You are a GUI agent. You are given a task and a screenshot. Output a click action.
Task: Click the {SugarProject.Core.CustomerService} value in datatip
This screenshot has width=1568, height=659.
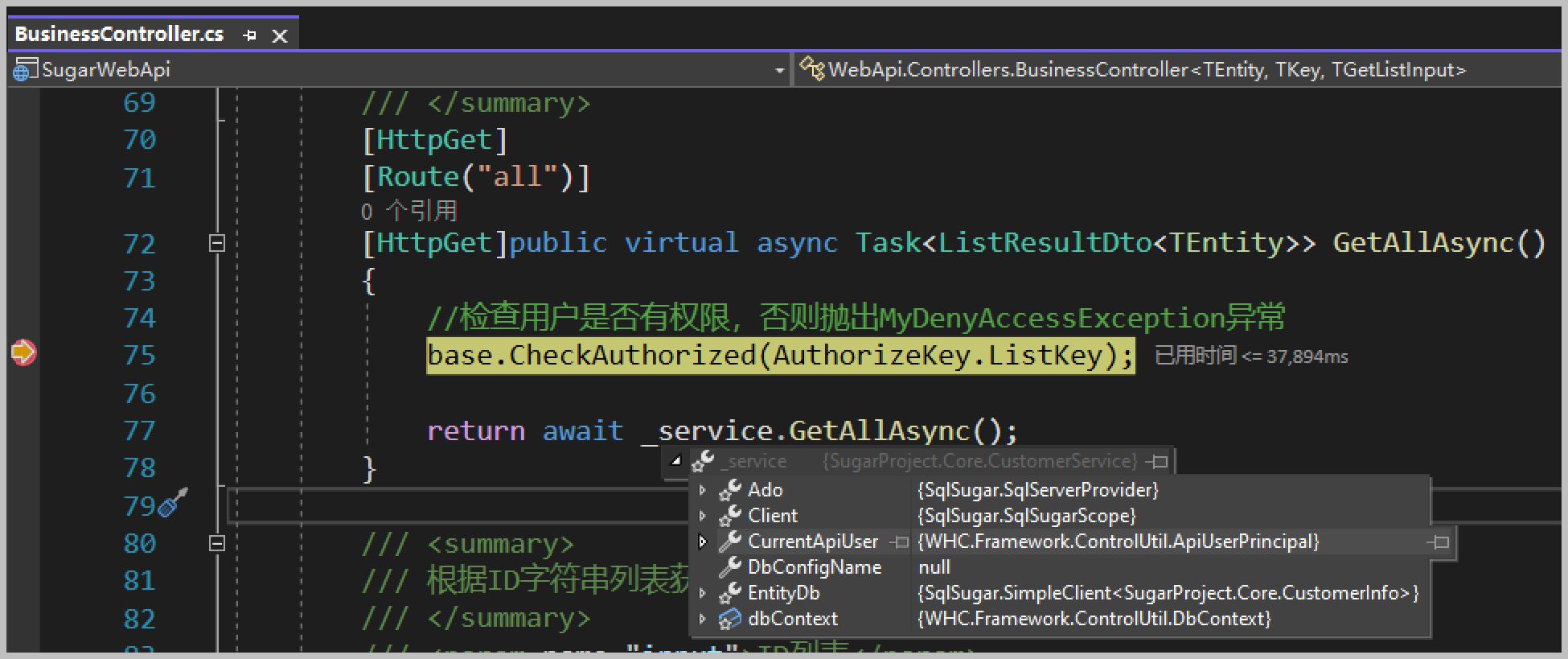coord(980,461)
